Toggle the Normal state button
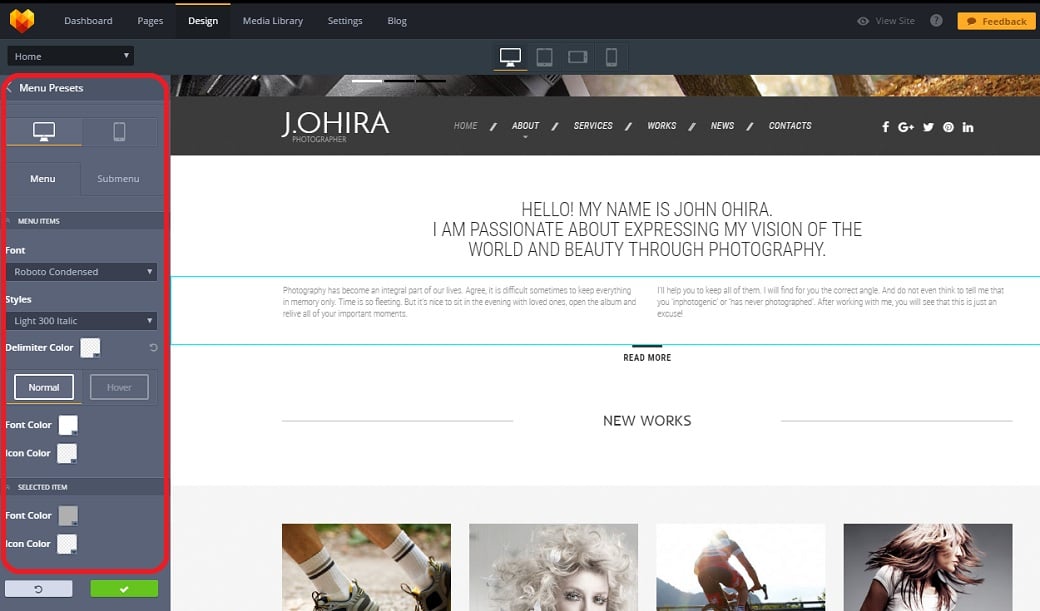Viewport: 1040px width, 611px height. pos(44,387)
